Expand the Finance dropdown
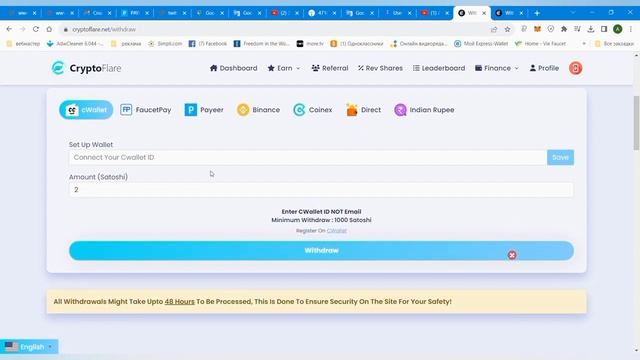Image resolution: width=640 pixels, height=360 pixels. [497, 68]
